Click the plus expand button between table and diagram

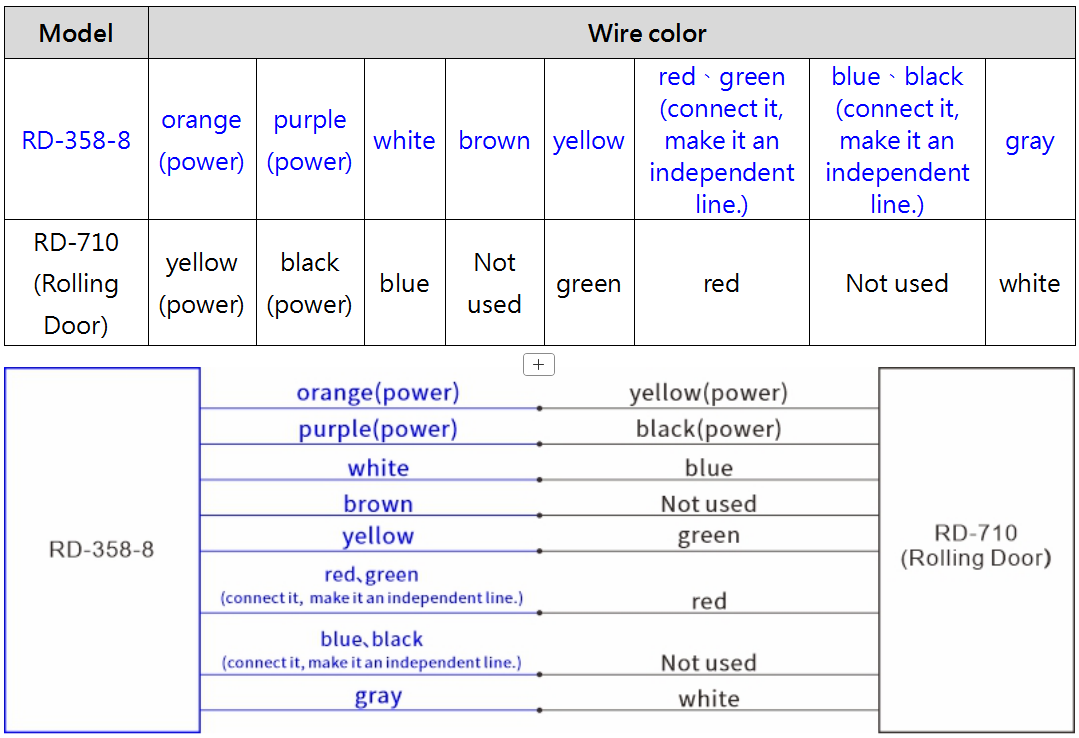pos(538,365)
